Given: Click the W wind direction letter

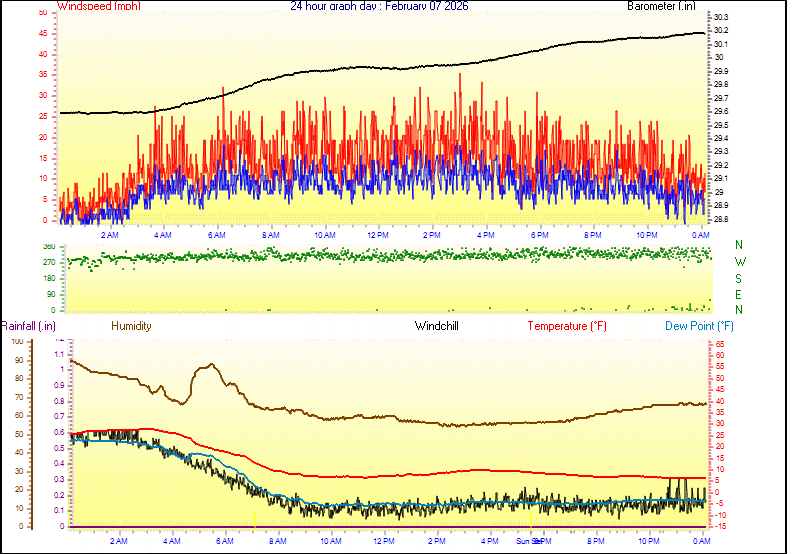Looking at the screenshot, I should pyautogui.click(x=739, y=262).
